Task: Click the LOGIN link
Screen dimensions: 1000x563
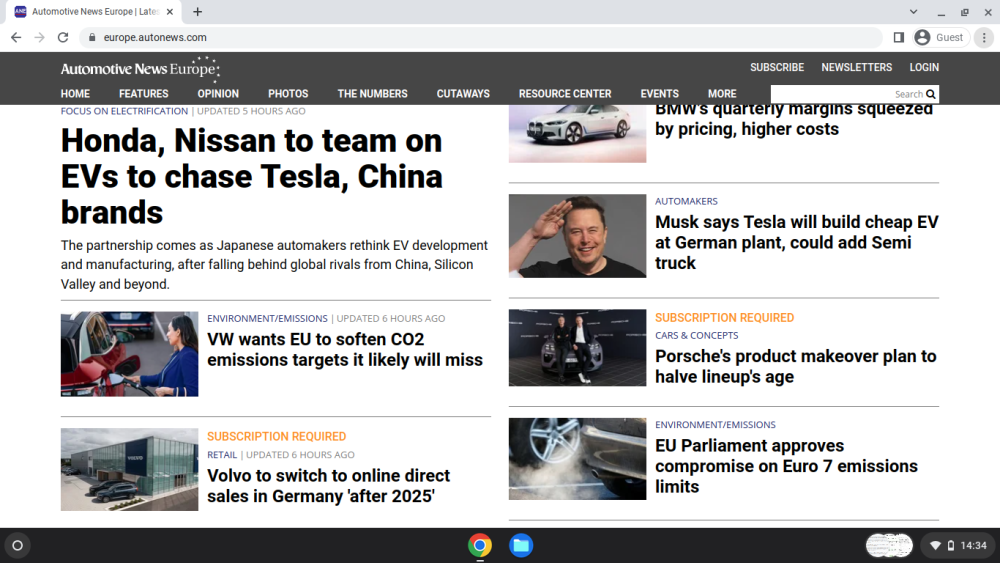Action: point(924,68)
